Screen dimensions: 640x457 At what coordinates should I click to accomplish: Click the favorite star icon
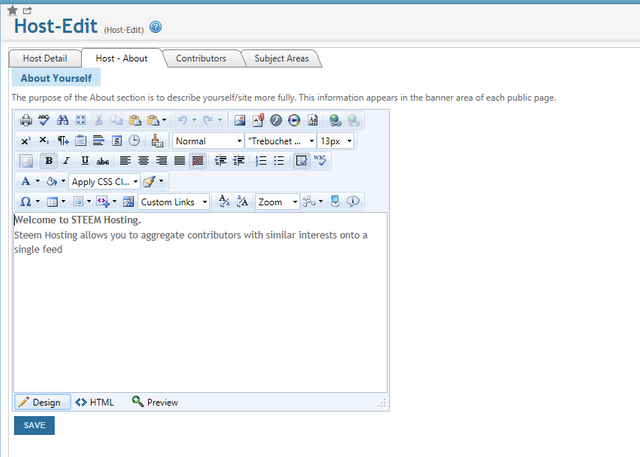[13, 10]
